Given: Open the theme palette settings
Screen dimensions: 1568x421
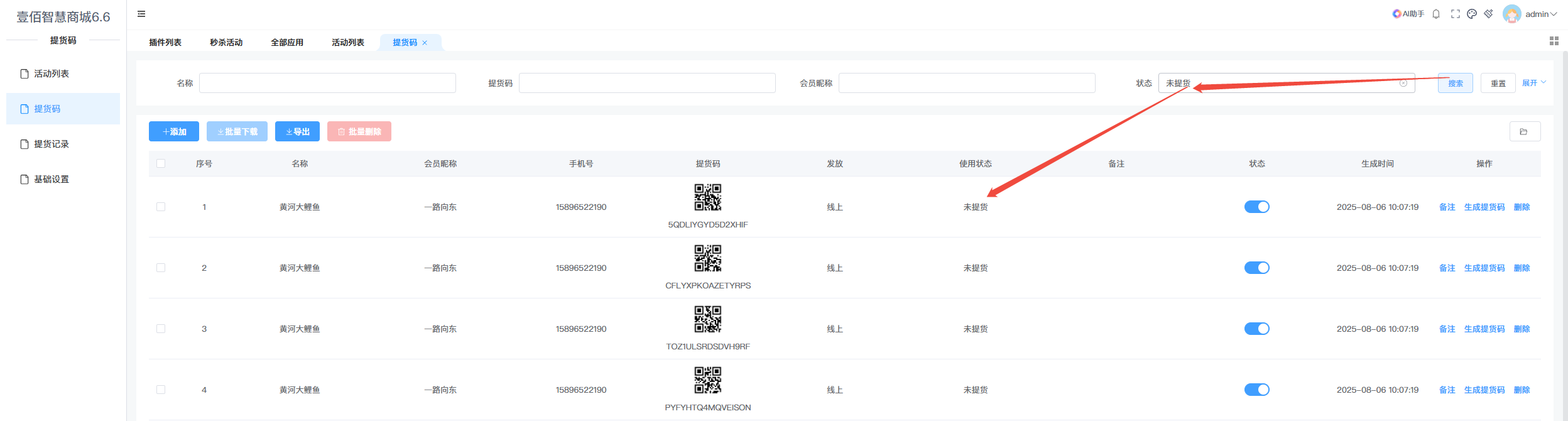Looking at the screenshot, I should point(1472,14).
